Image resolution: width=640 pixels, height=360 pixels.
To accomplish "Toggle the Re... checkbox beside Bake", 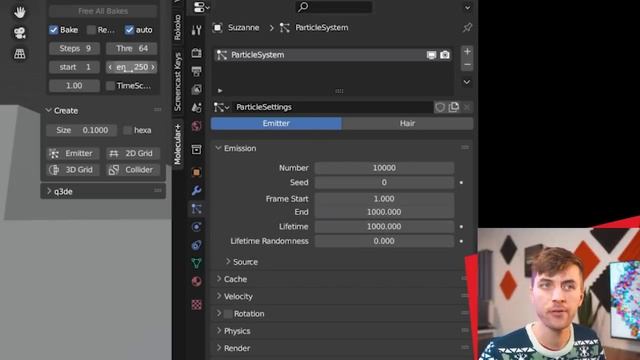I will point(91,30).
